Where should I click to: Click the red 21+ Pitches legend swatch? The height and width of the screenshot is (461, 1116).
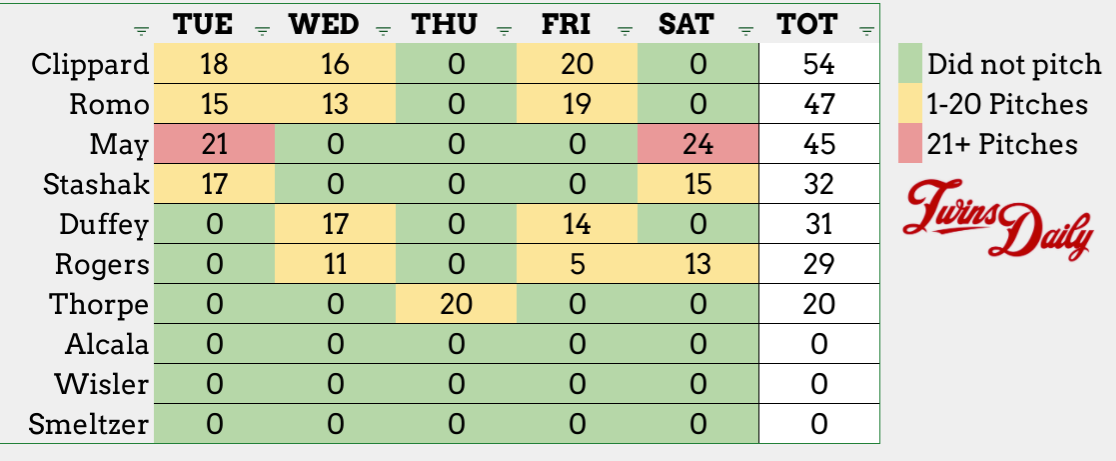click(908, 144)
